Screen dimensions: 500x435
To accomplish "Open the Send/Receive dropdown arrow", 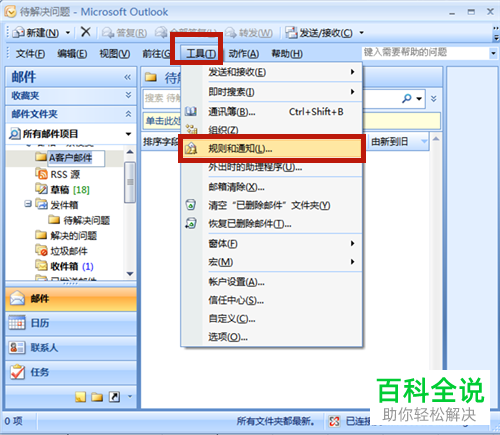I will tap(361, 33).
